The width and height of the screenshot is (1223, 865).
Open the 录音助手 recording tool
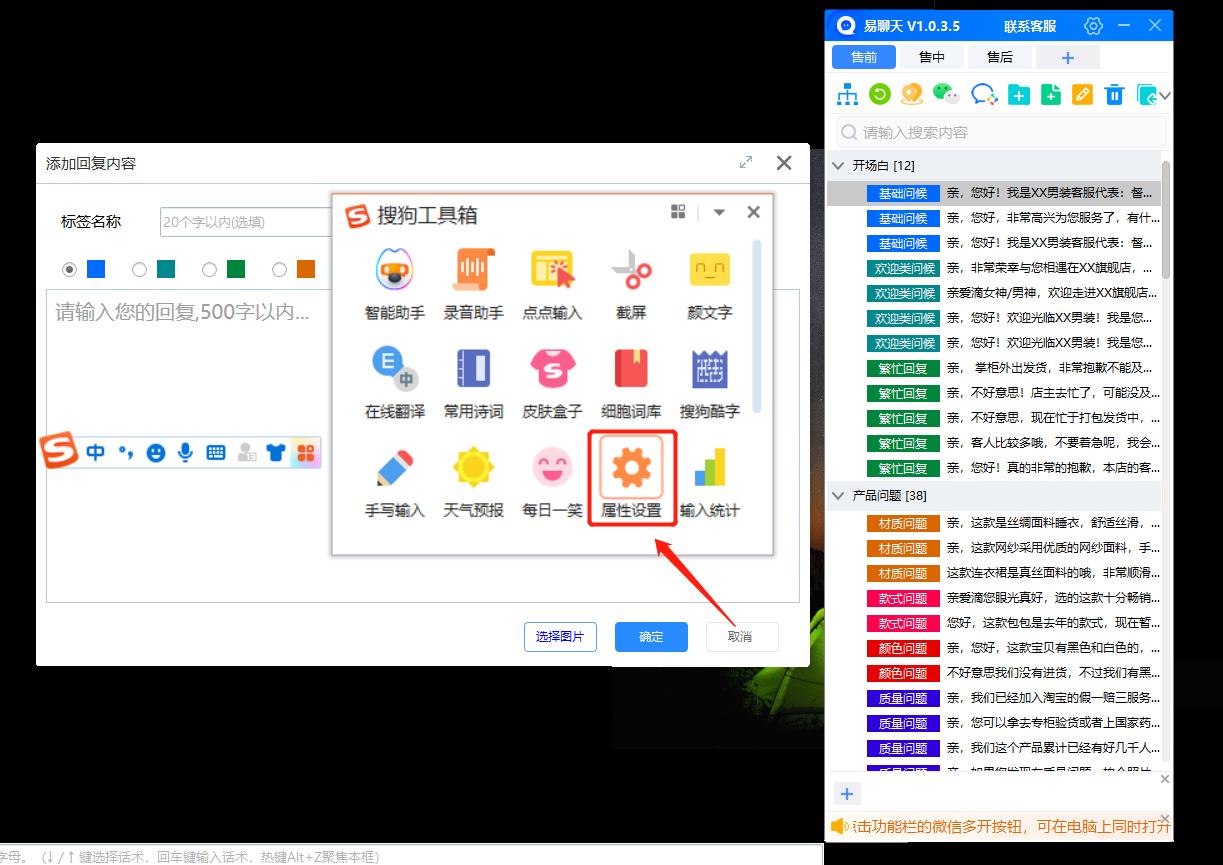coord(474,283)
